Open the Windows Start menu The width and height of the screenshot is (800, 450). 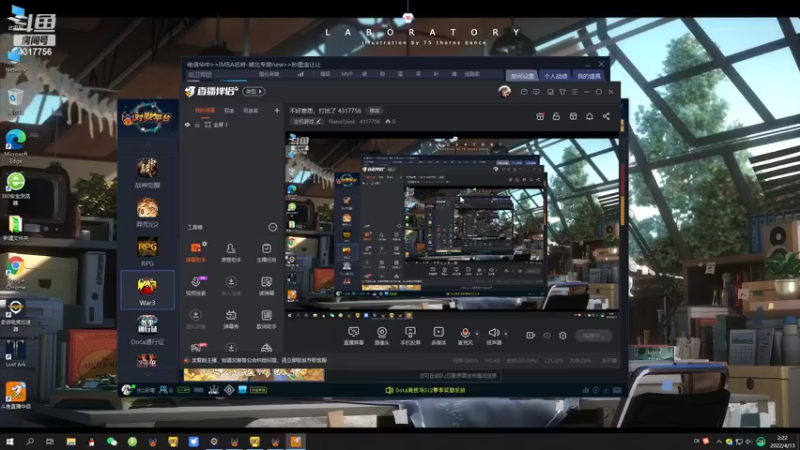pyautogui.click(x=9, y=441)
